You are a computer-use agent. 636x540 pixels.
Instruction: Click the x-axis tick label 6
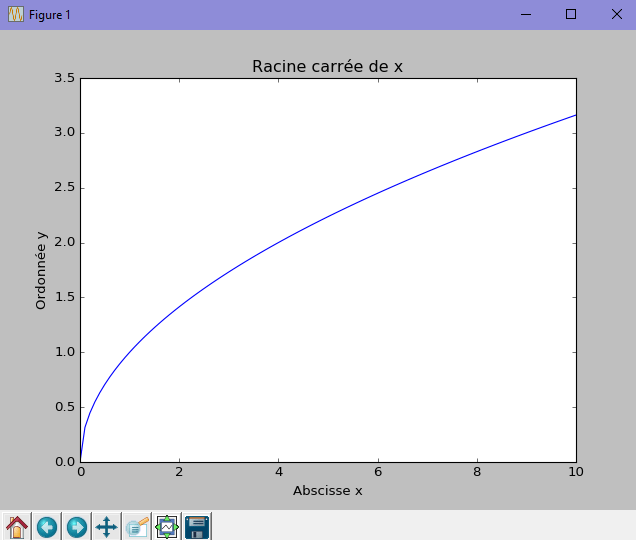[378, 472]
